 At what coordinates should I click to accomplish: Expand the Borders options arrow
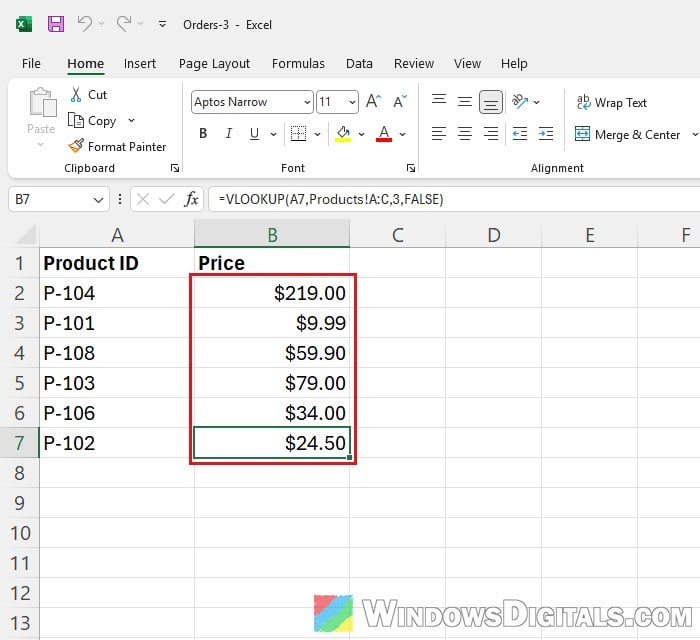[317, 134]
